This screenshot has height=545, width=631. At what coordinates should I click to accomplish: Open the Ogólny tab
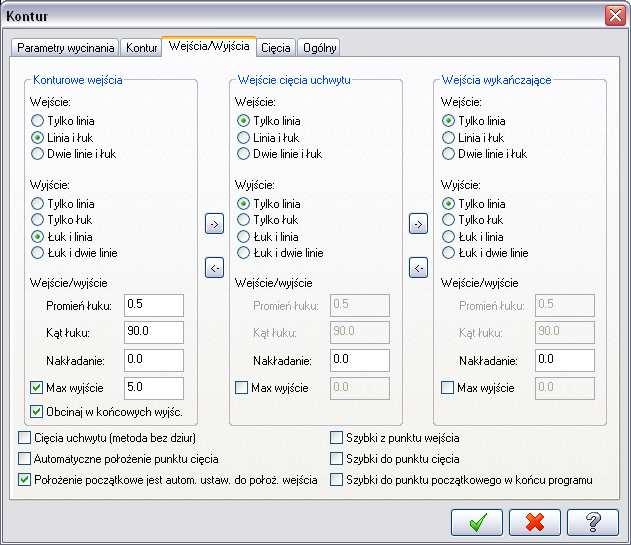(320, 48)
